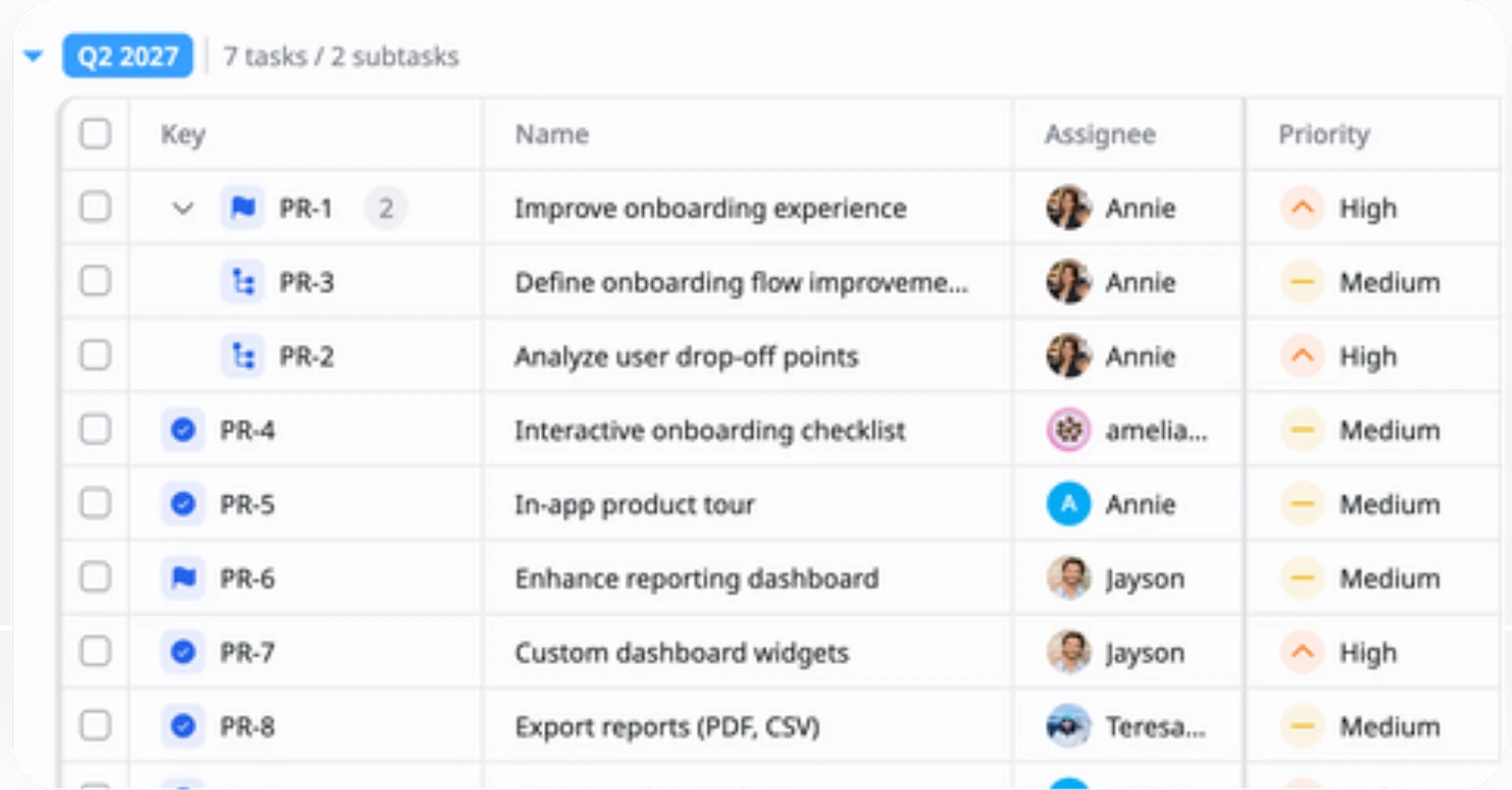This screenshot has height=790, width=1512.
Task: Tick the checkbox for row PR-8
Action: tap(95, 726)
